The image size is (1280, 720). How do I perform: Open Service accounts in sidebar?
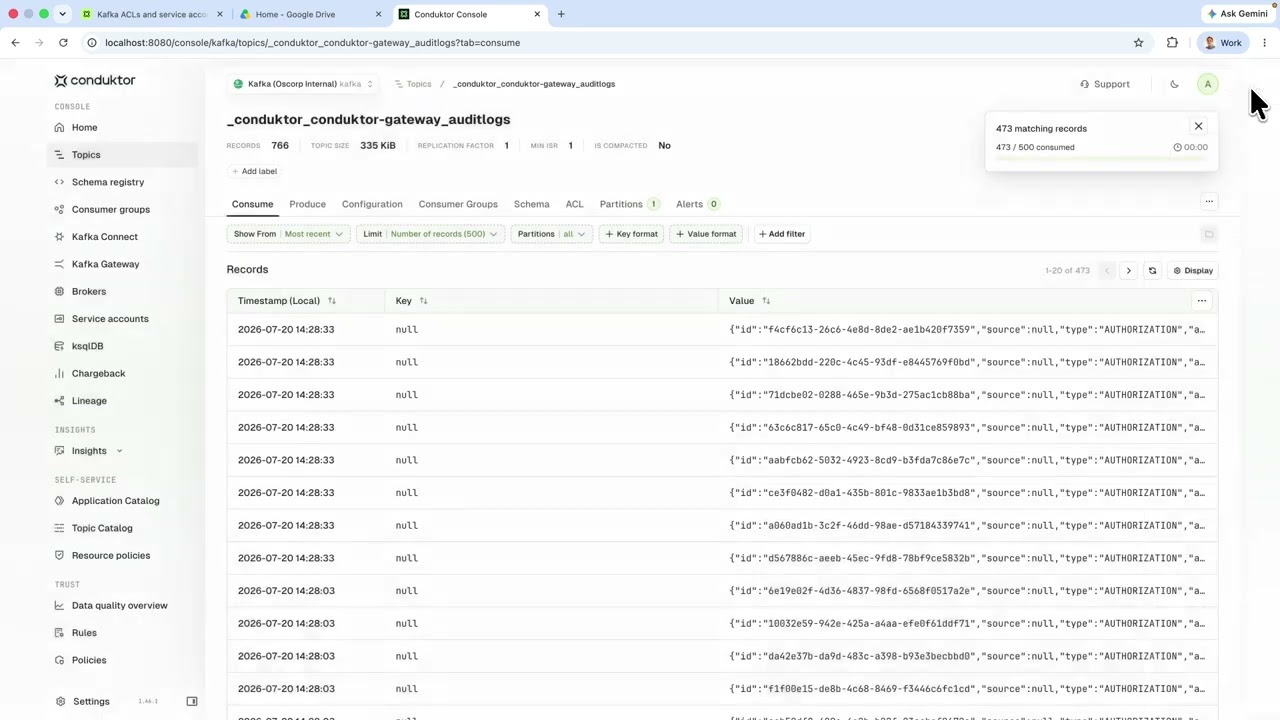point(110,319)
